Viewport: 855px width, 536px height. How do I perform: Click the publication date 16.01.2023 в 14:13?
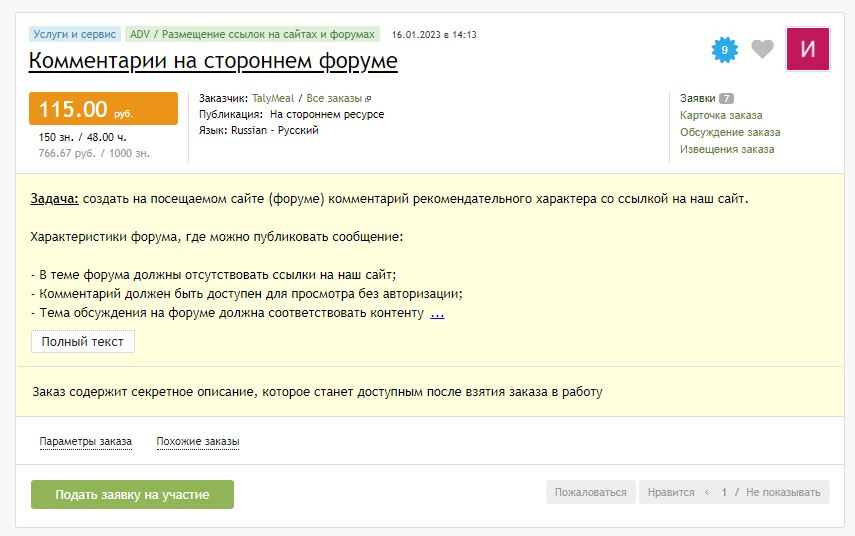[x=434, y=34]
